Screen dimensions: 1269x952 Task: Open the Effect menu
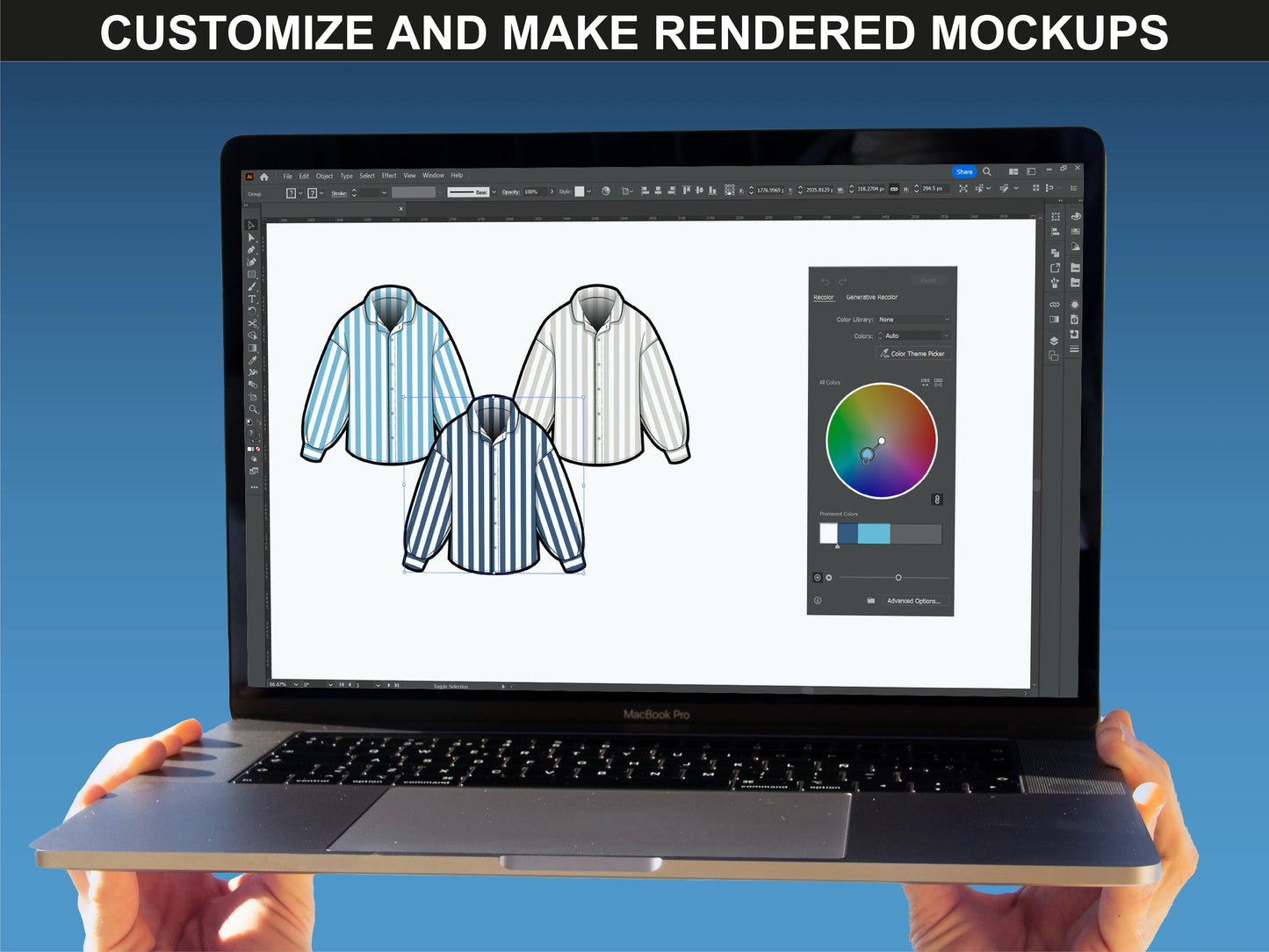[389, 176]
